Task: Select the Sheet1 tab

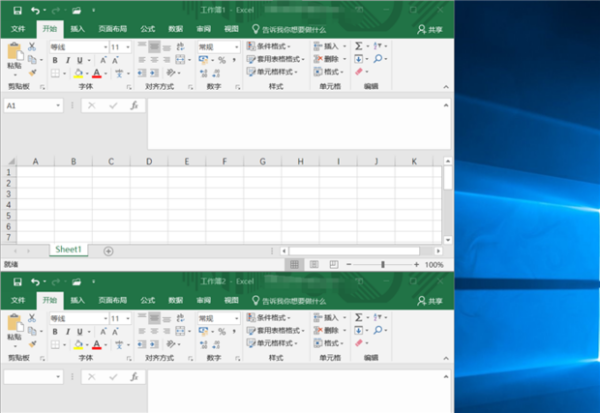Action: 70,249
